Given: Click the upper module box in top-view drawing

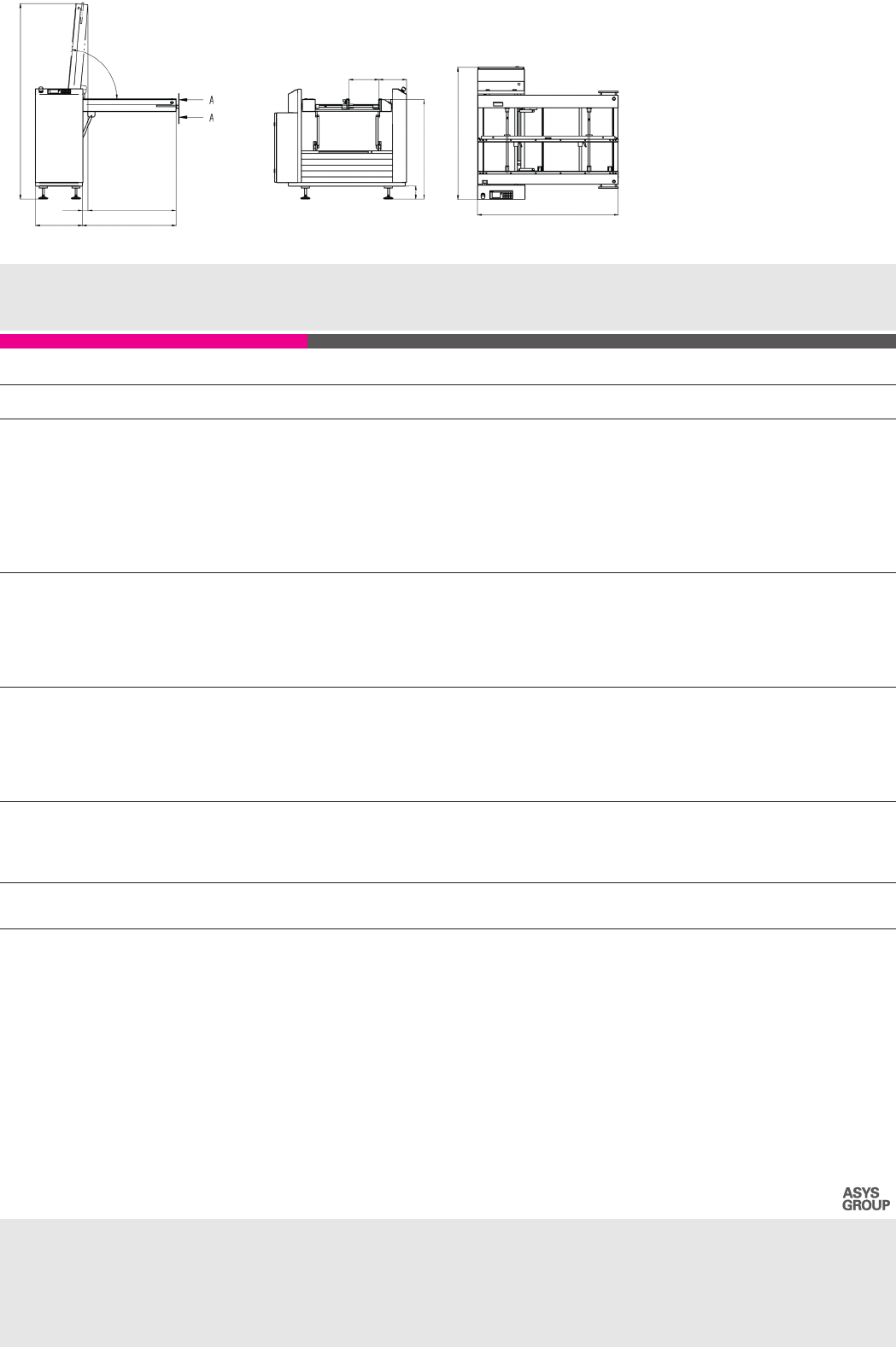Looking at the screenshot, I should [500, 77].
